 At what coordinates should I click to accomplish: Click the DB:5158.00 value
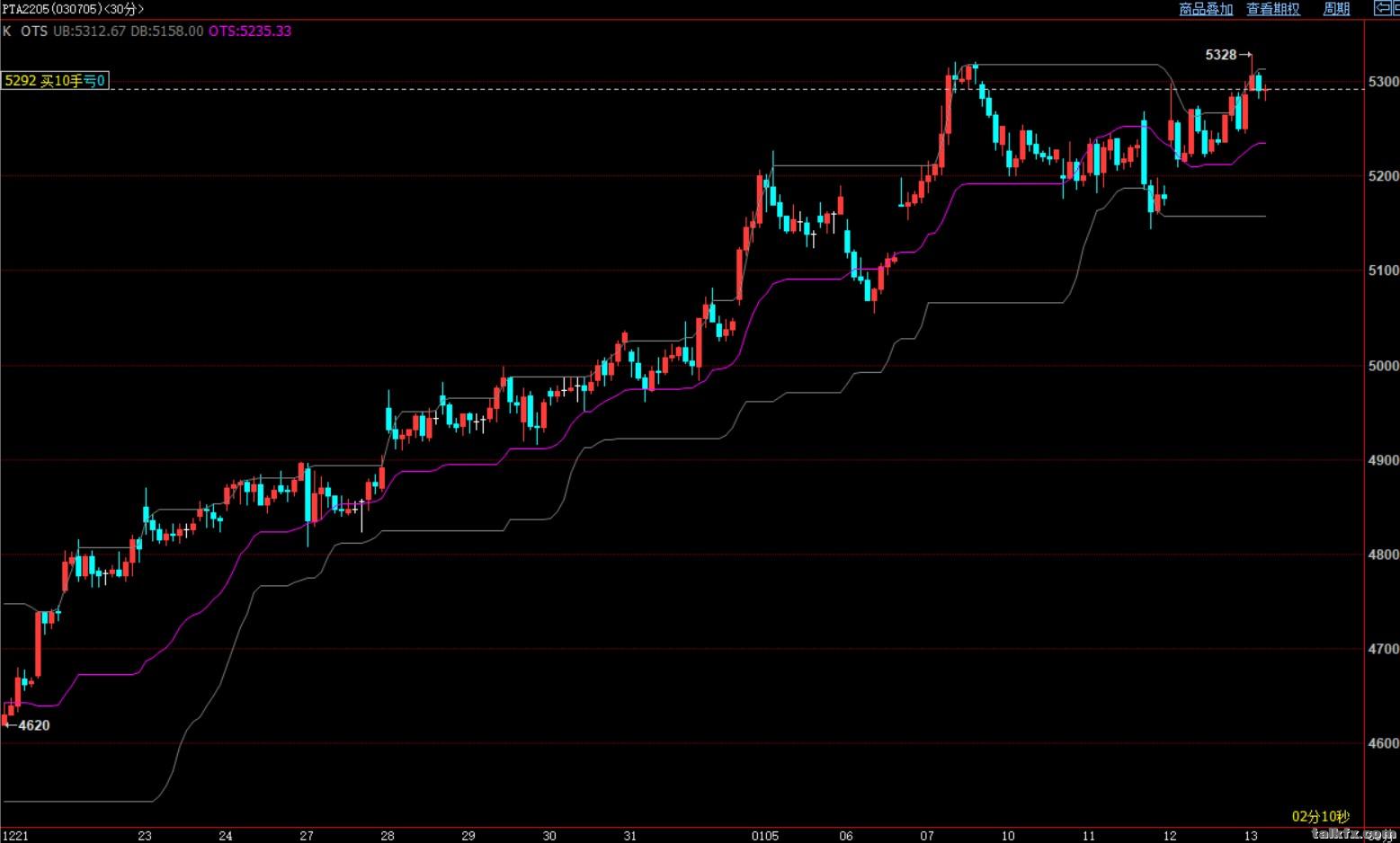[x=167, y=31]
